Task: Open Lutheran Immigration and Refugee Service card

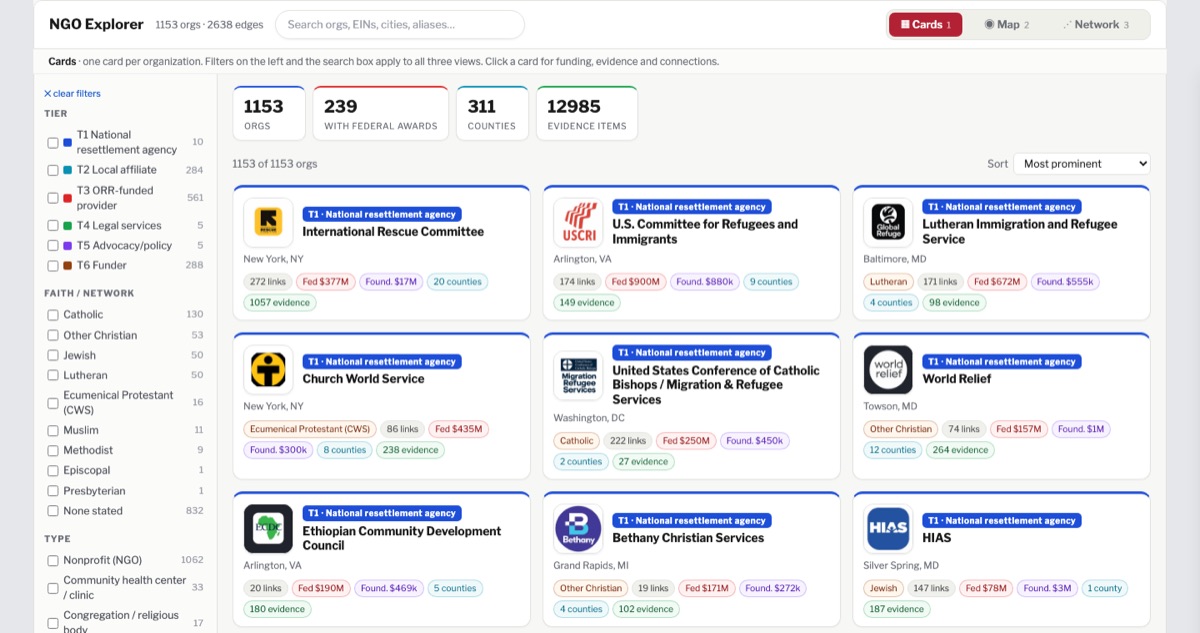Action: [1020, 231]
